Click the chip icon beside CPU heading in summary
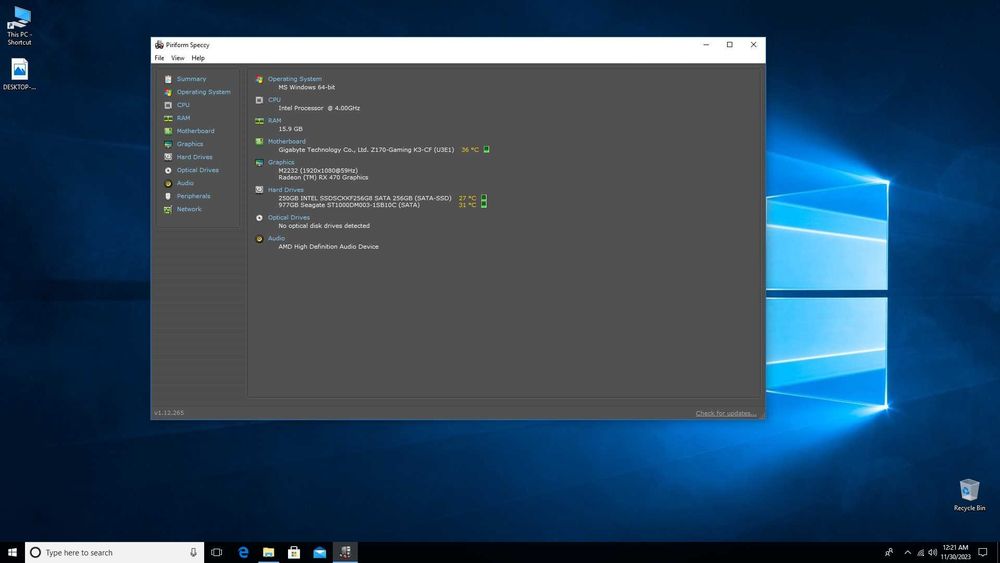1000x563 pixels. coord(260,100)
